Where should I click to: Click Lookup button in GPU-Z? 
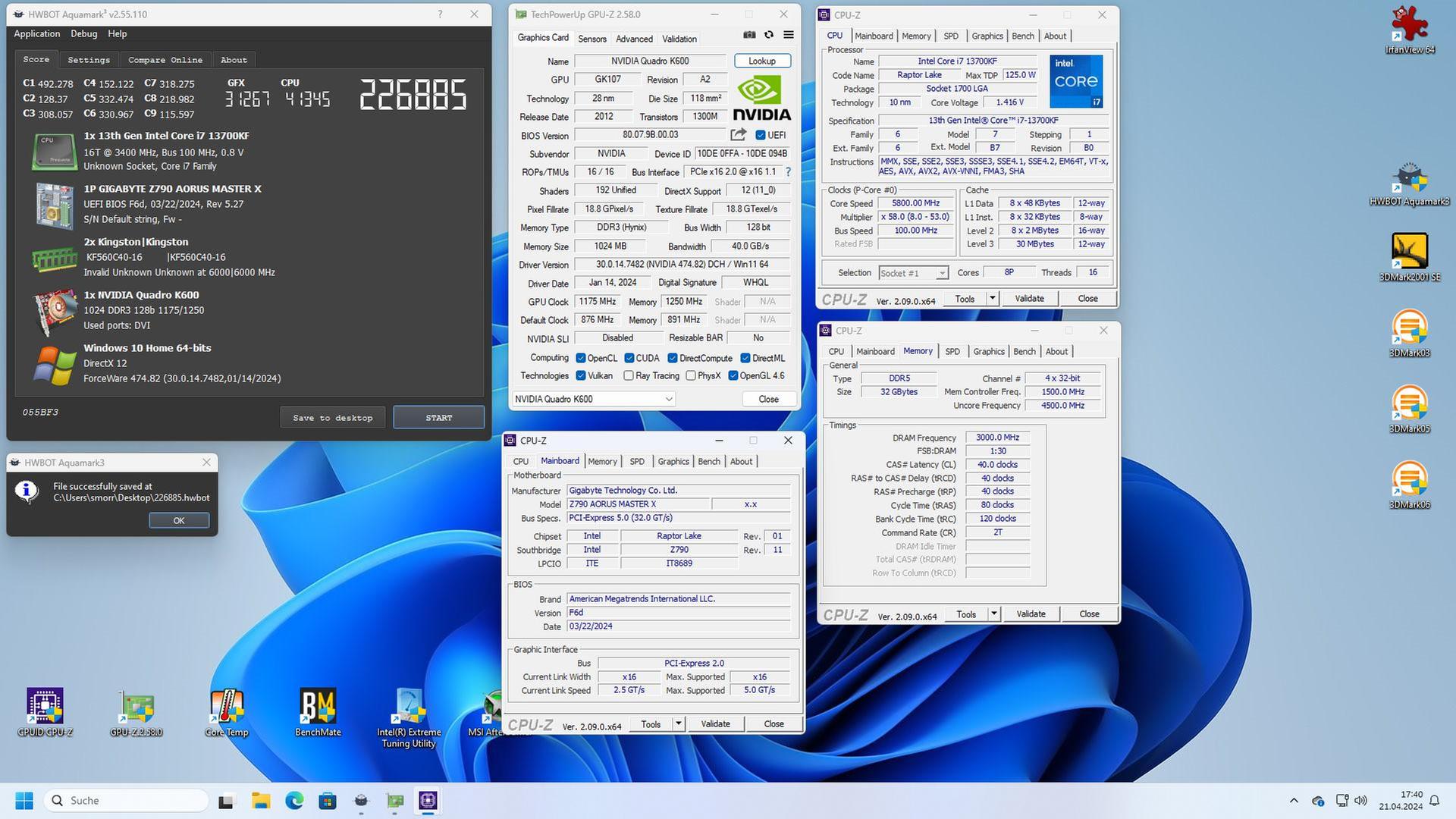click(762, 61)
